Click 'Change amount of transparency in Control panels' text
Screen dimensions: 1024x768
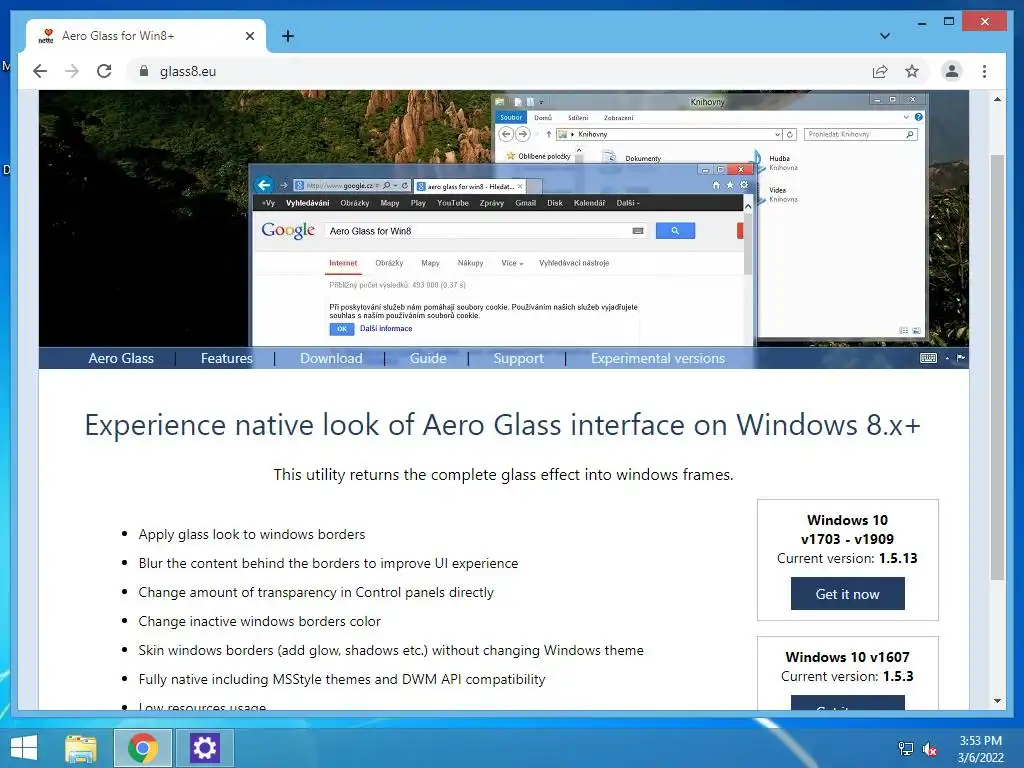(x=316, y=592)
